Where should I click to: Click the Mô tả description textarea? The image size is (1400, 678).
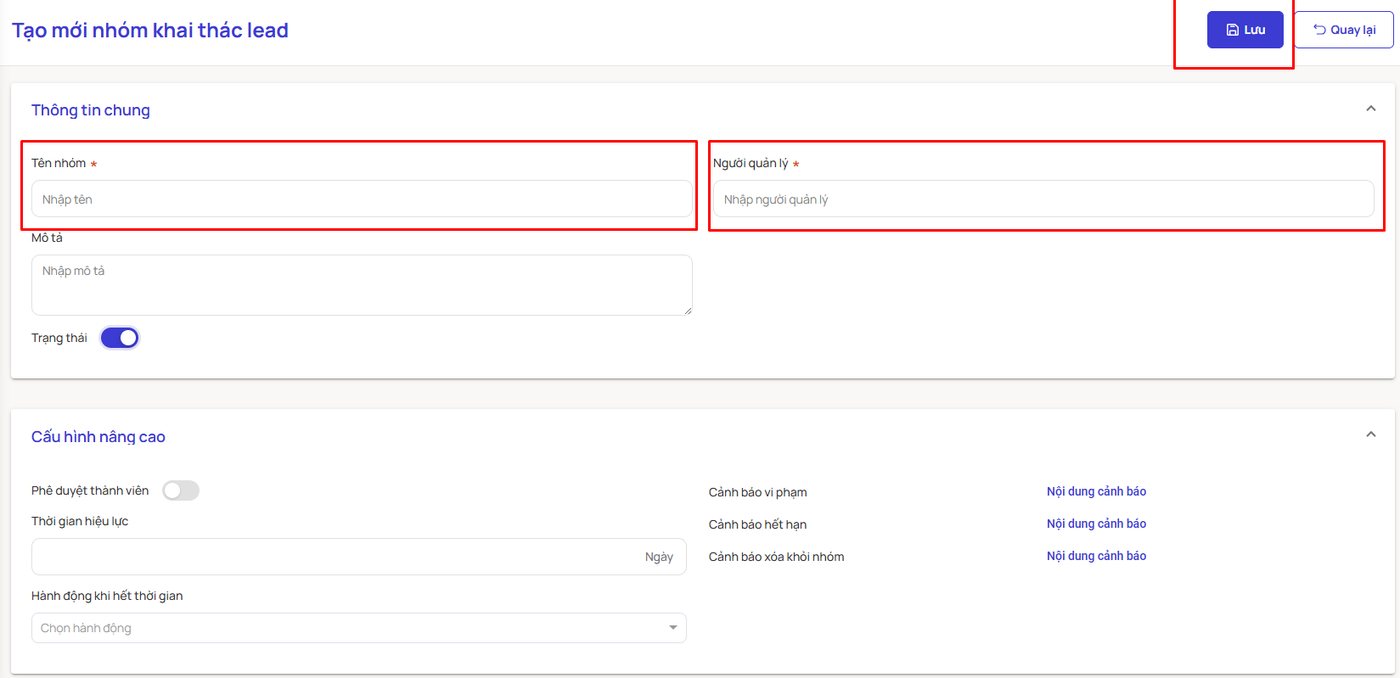tap(362, 285)
